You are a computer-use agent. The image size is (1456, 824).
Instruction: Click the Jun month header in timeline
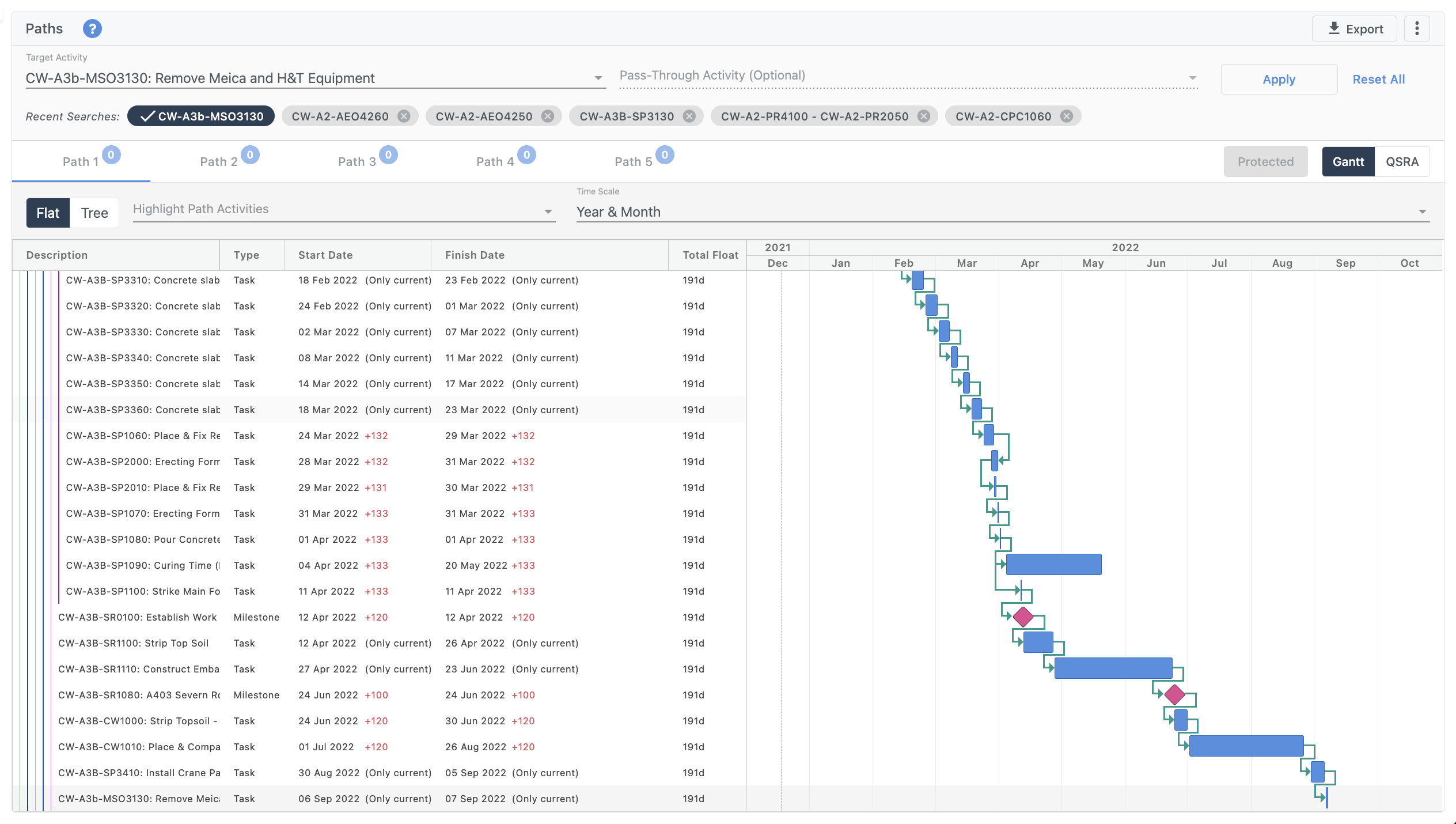(x=1156, y=263)
